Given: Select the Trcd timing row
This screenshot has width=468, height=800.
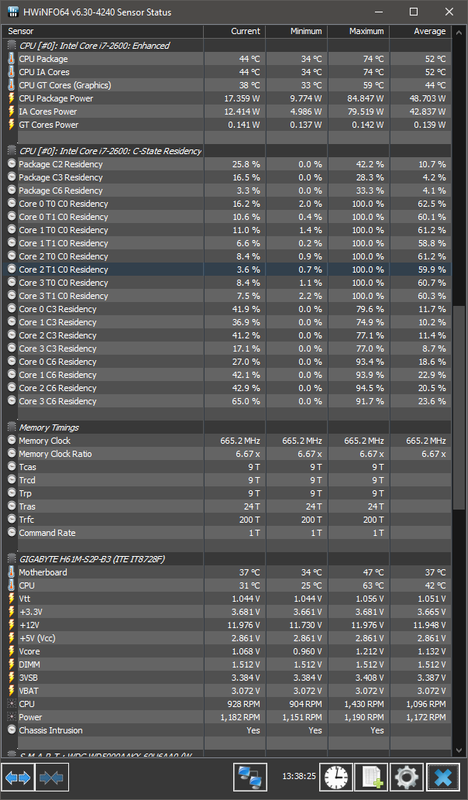Looking at the screenshot, I should (x=227, y=480).
